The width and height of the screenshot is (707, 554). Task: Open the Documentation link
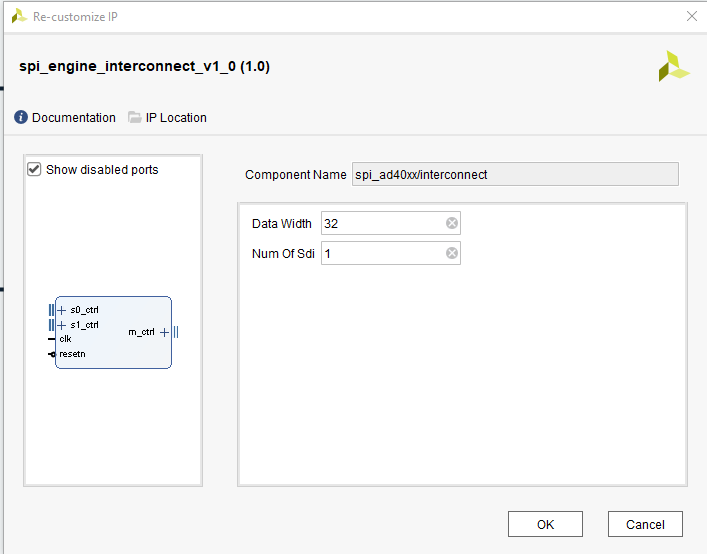[x=73, y=118]
